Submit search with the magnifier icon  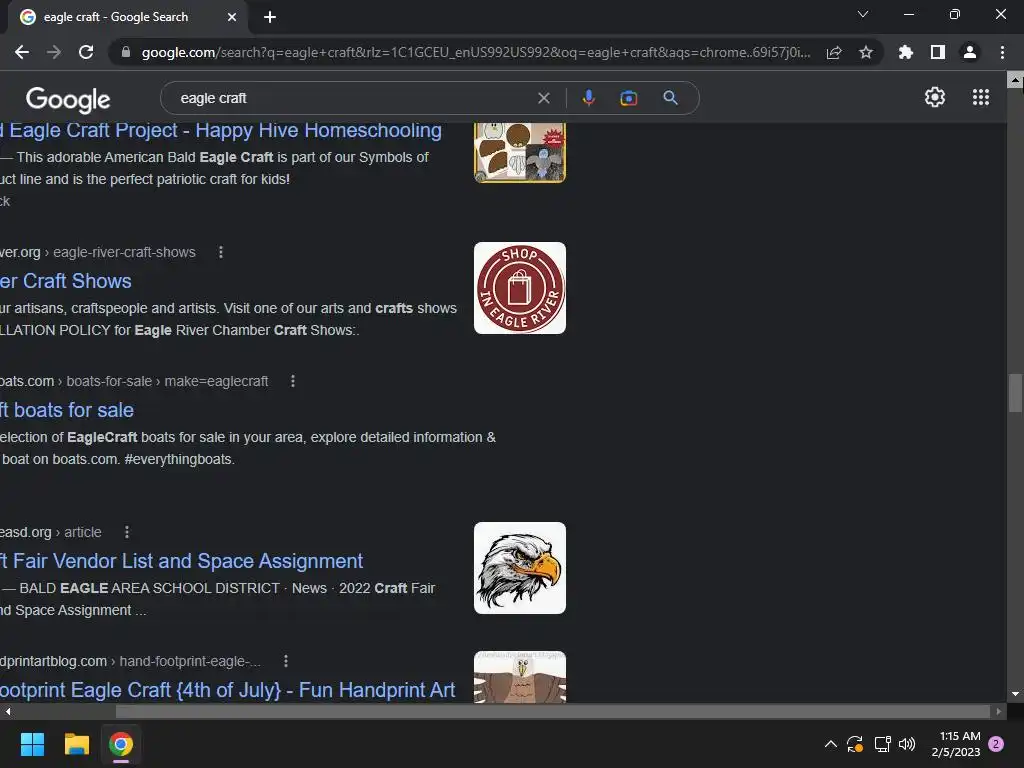[x=670, y=98]
